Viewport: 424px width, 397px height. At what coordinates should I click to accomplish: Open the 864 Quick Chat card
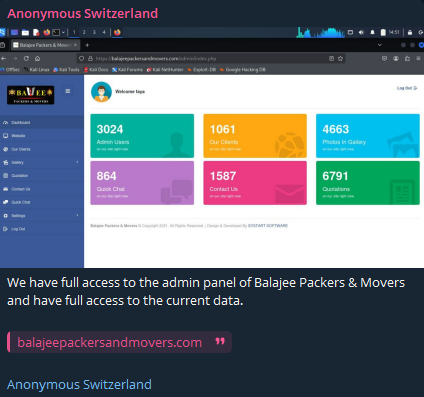[x=142, y=183]
